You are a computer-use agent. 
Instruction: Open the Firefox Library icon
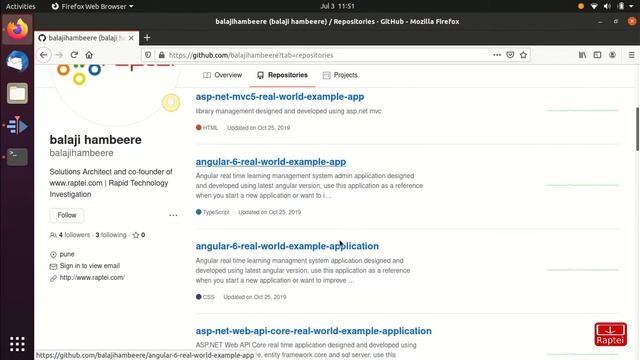(582, 55)
